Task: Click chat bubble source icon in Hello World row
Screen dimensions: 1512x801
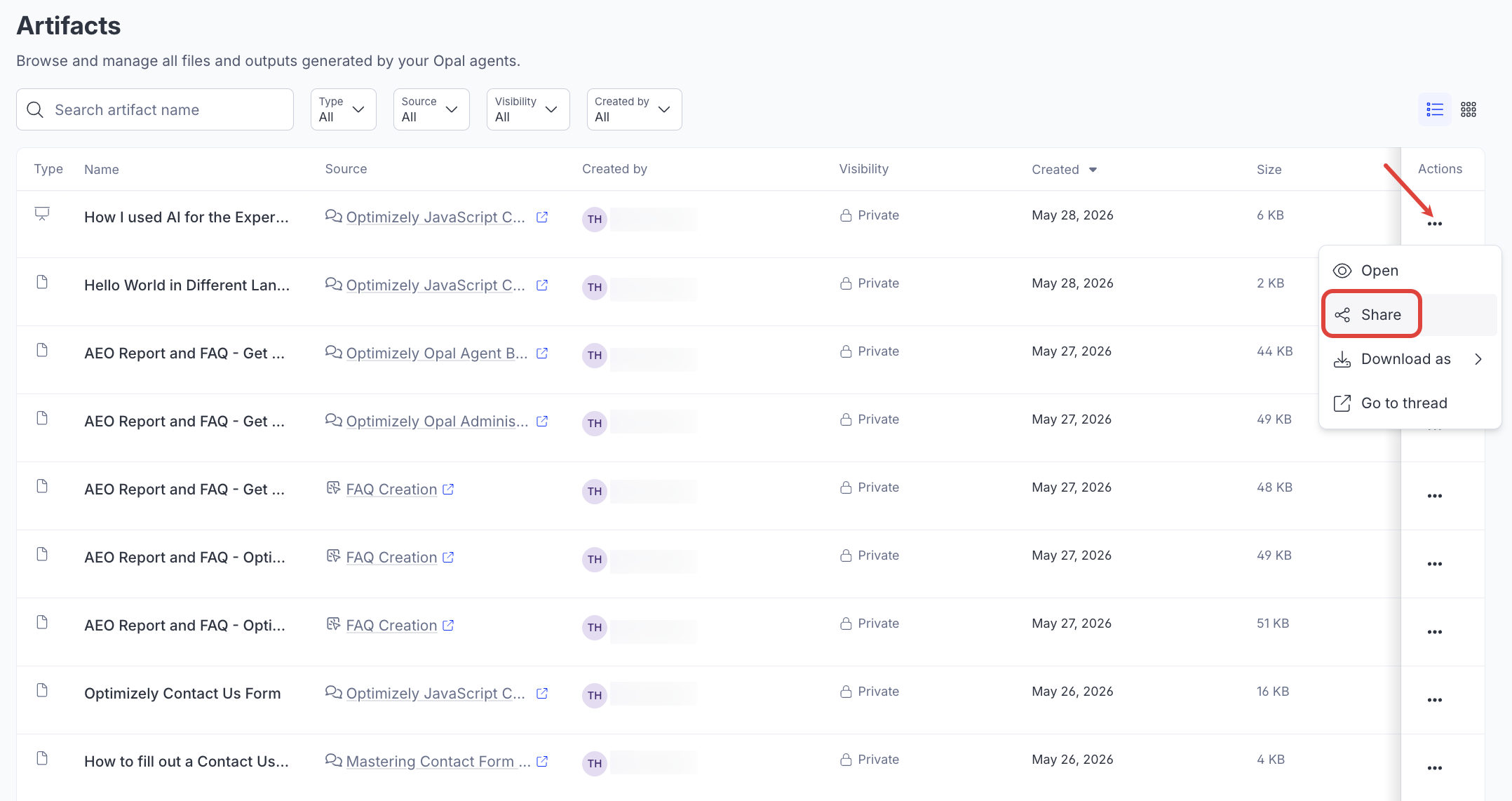Action: (x=334, y=284)
